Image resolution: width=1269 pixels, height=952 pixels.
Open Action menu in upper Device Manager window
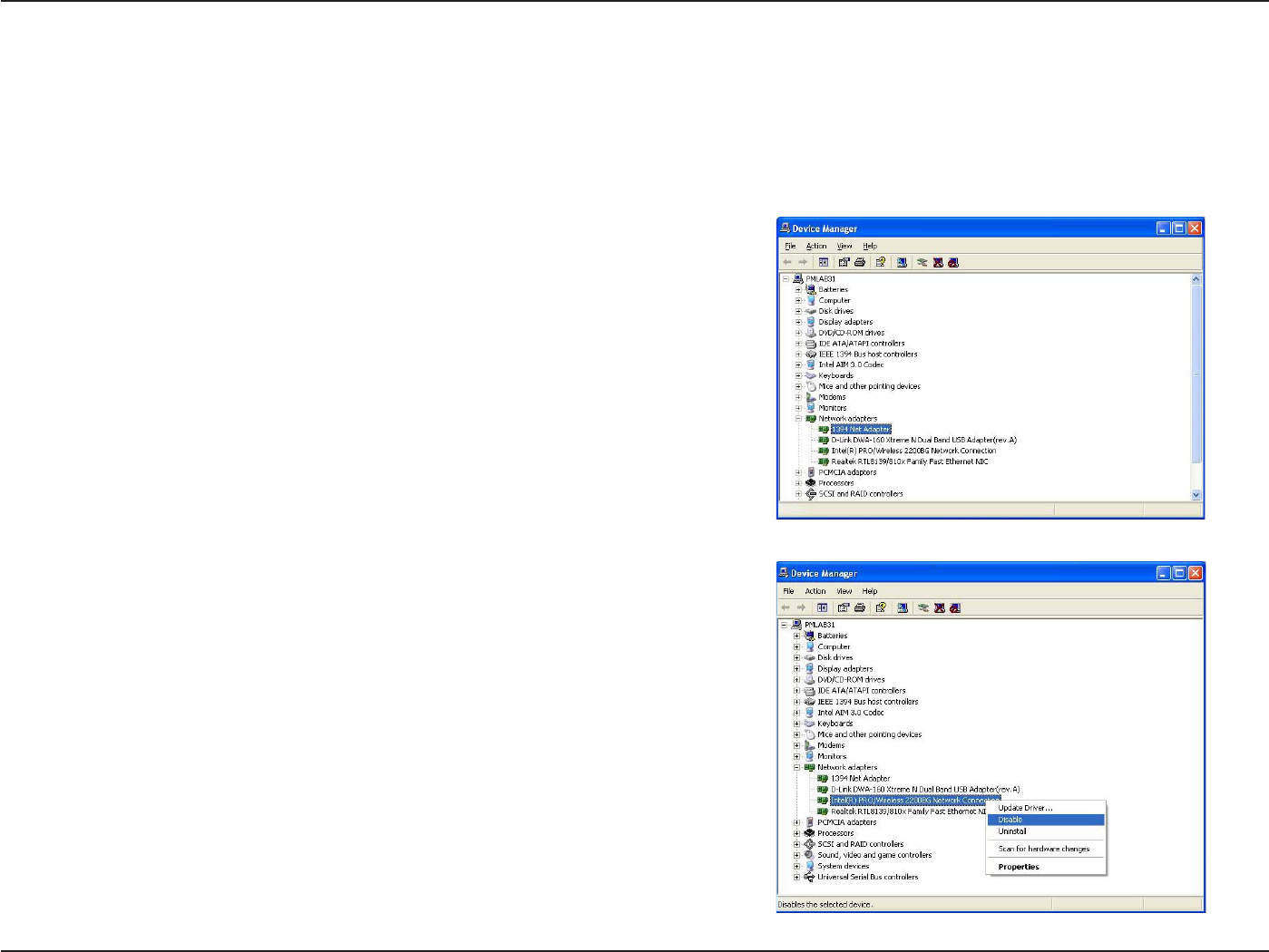816,246
